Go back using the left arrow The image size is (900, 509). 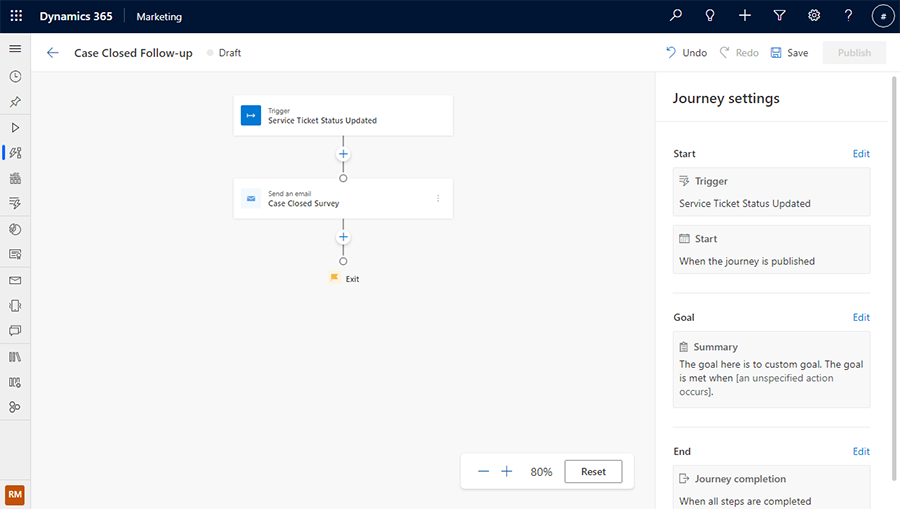53,53
